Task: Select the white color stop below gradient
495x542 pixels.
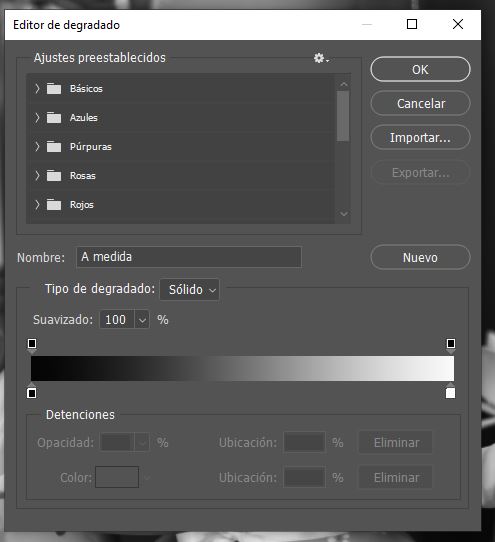Action: (450, 391)
